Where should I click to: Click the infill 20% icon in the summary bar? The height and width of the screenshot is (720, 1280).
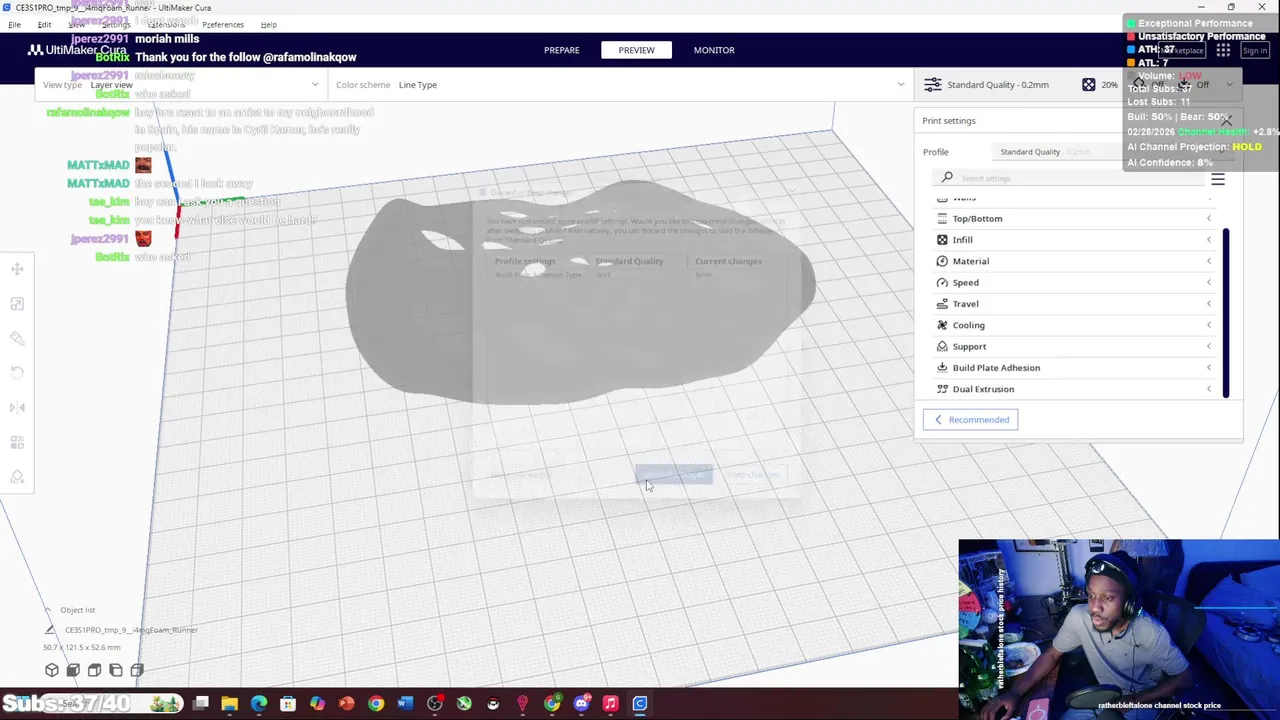click(1088, 85)
